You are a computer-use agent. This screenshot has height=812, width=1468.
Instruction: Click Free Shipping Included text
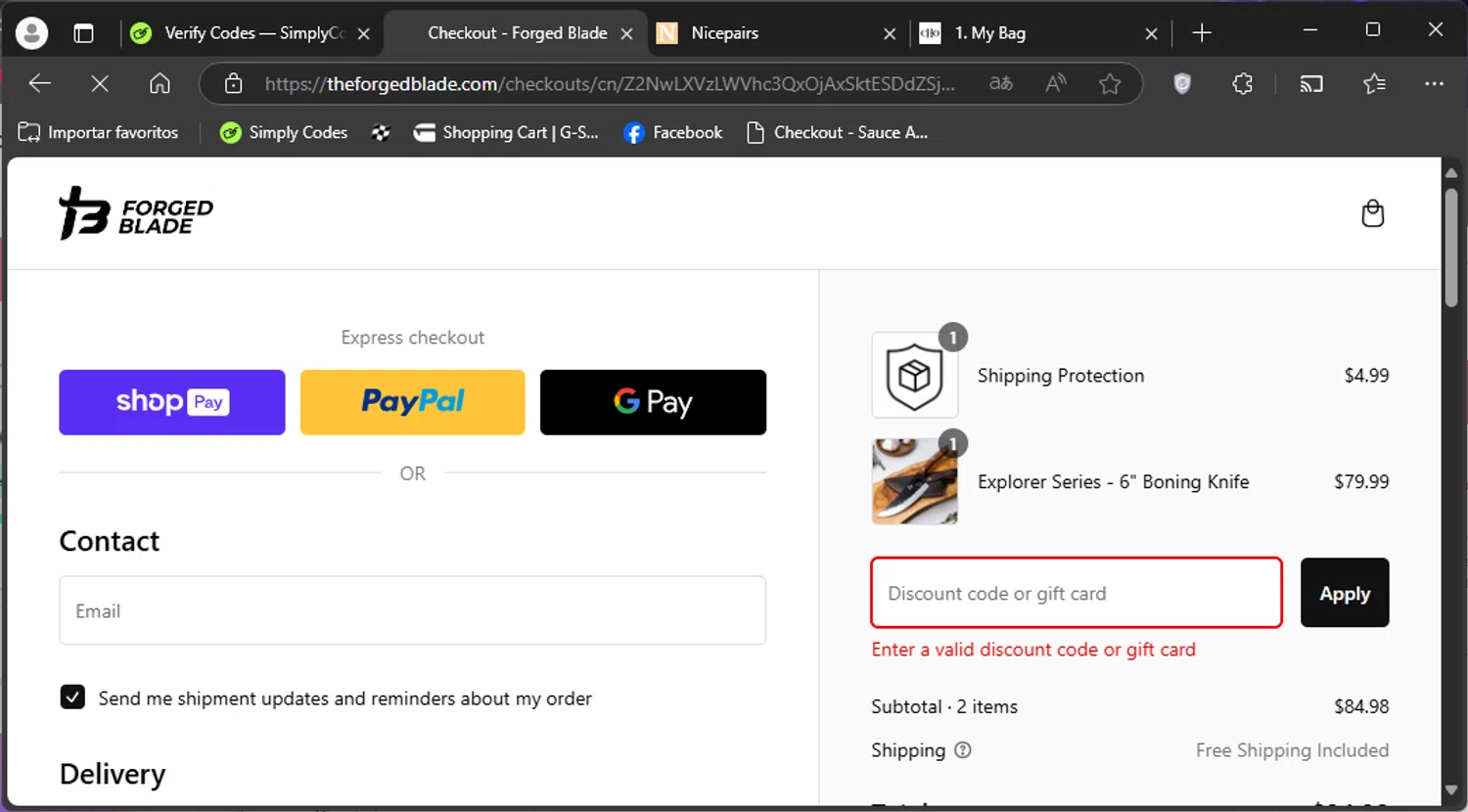[x=1292, y=750]
